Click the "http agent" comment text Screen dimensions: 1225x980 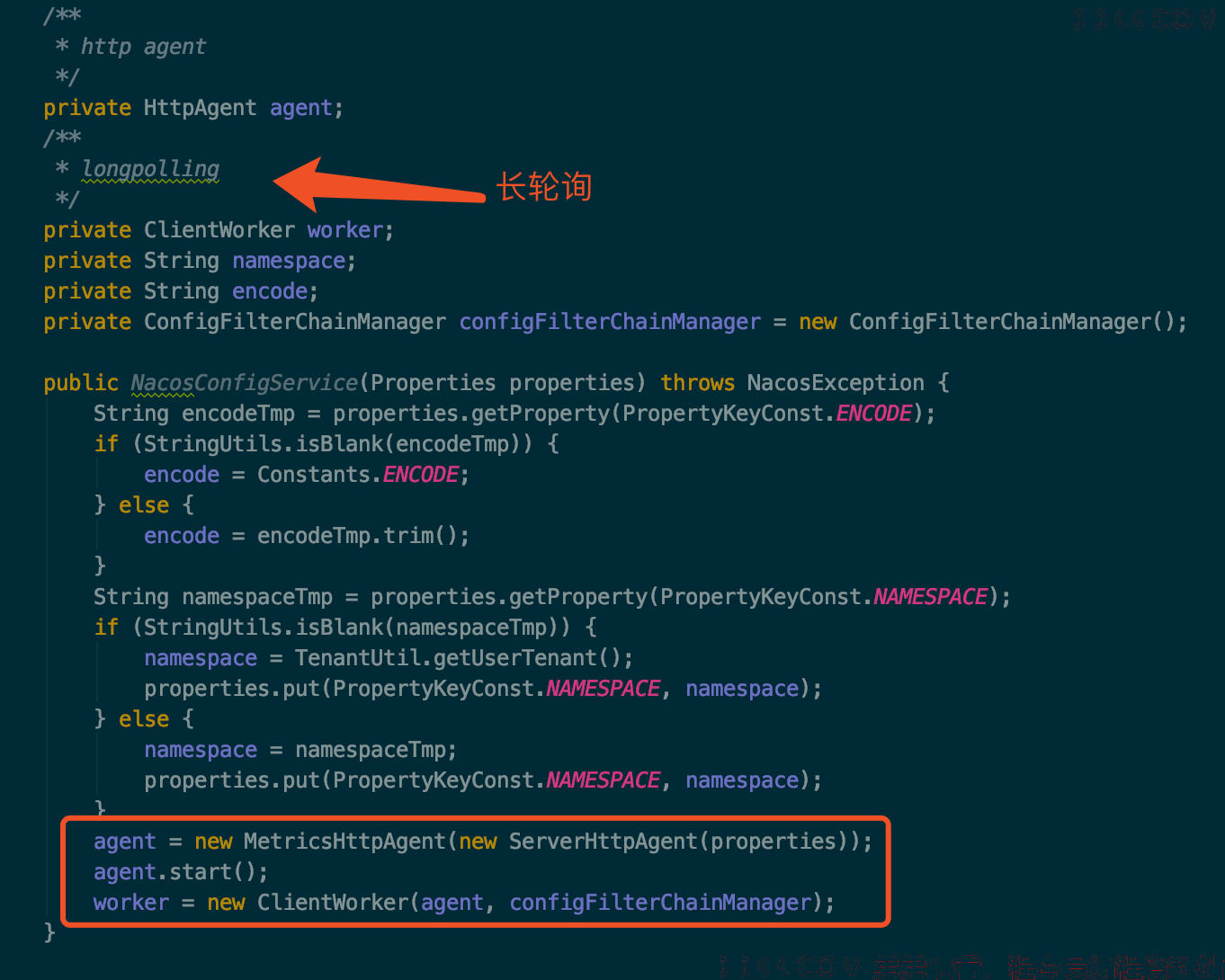click(143, 47)
